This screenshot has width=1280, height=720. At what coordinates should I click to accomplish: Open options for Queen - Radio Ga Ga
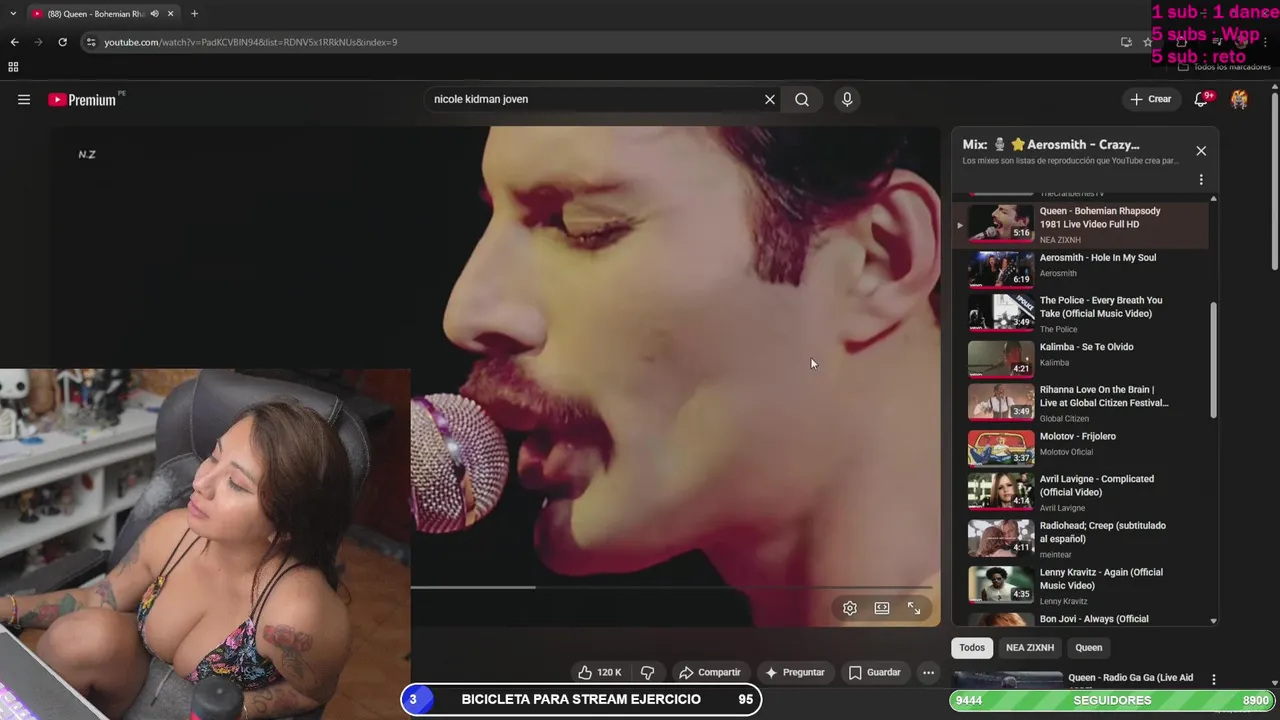click(1214, 679)
